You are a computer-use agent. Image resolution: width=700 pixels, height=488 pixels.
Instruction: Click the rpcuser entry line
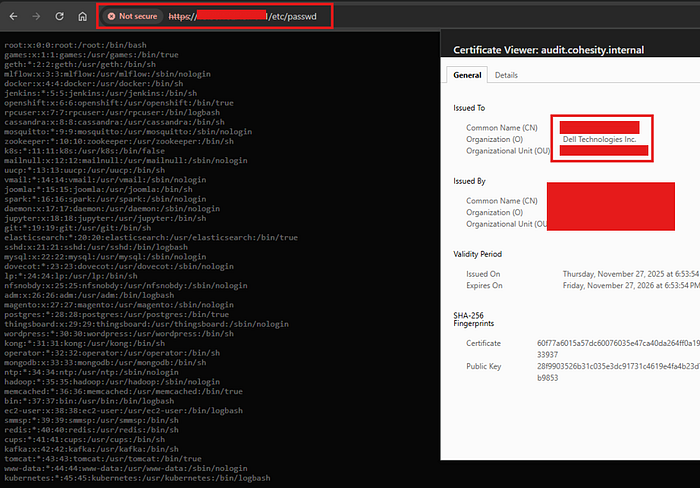(112, 113)
